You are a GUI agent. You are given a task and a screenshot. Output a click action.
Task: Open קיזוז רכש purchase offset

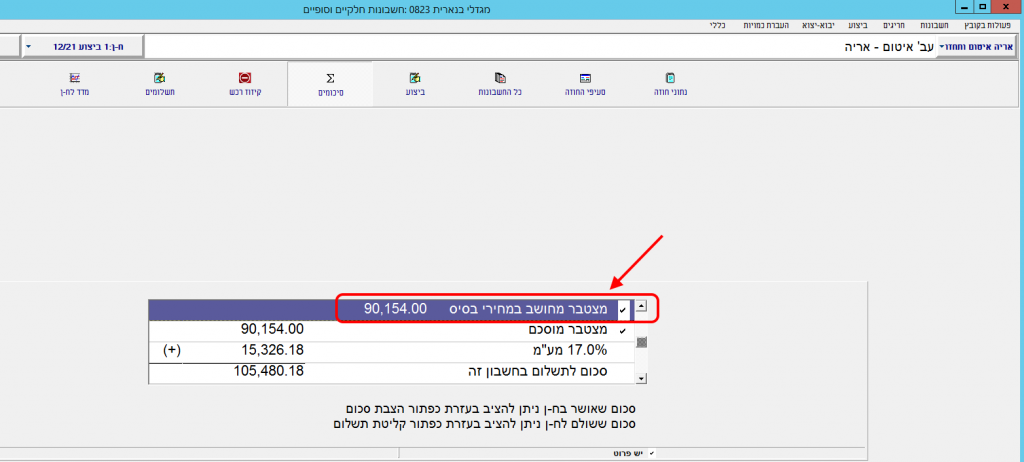point(245,84)
